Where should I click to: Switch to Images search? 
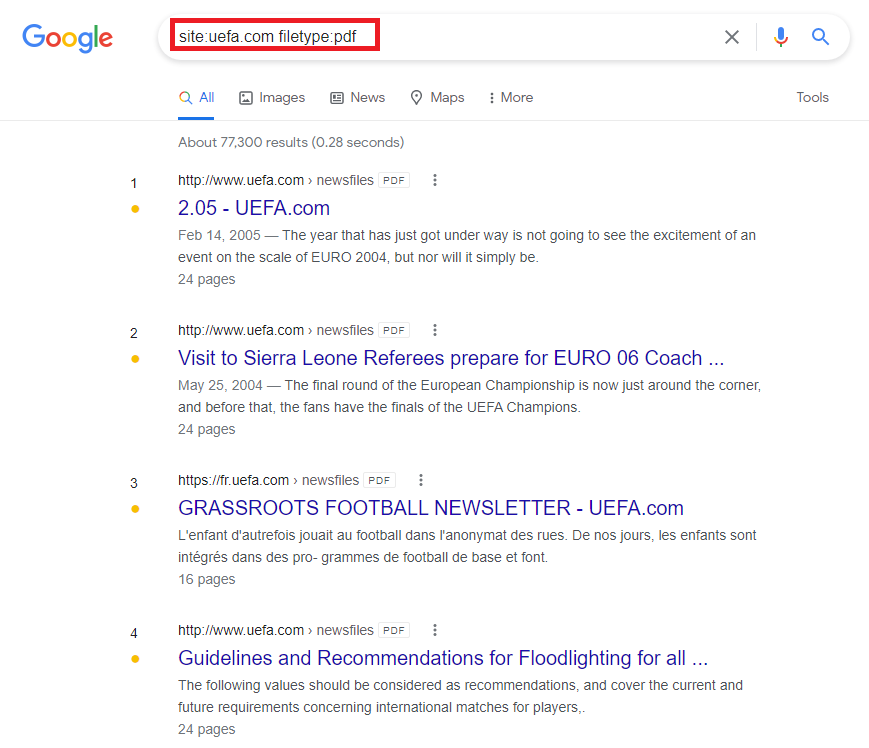(271, 97)
